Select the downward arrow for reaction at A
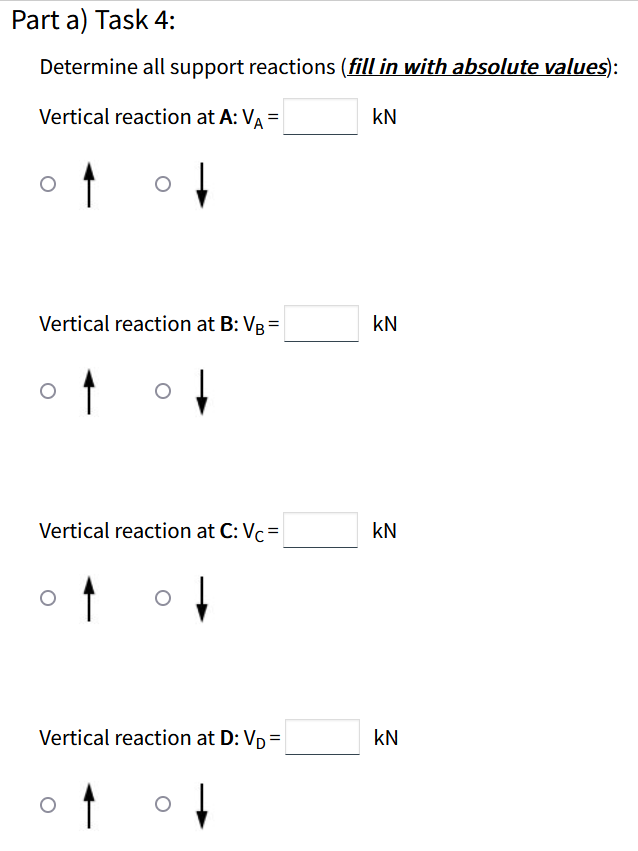 (x=202, y=184)
